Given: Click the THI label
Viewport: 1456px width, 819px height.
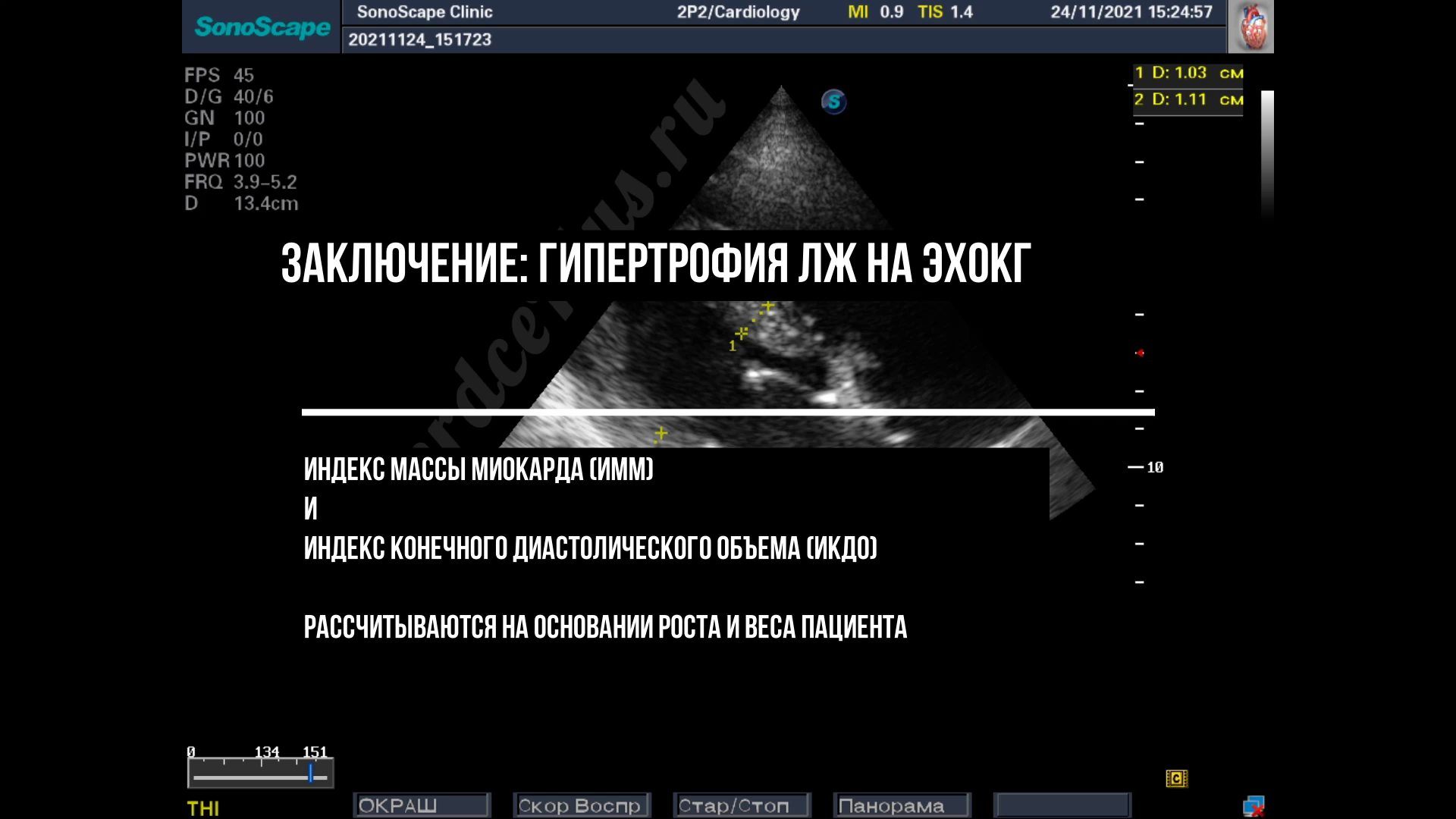Looking at the screenshot, I should [203, 808].
